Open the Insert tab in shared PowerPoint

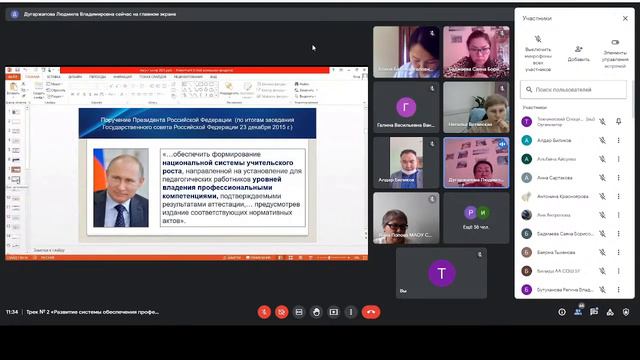(53, 77)
